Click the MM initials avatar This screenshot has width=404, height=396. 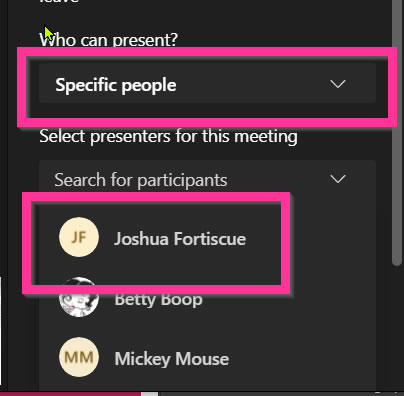tap(79, 357)
